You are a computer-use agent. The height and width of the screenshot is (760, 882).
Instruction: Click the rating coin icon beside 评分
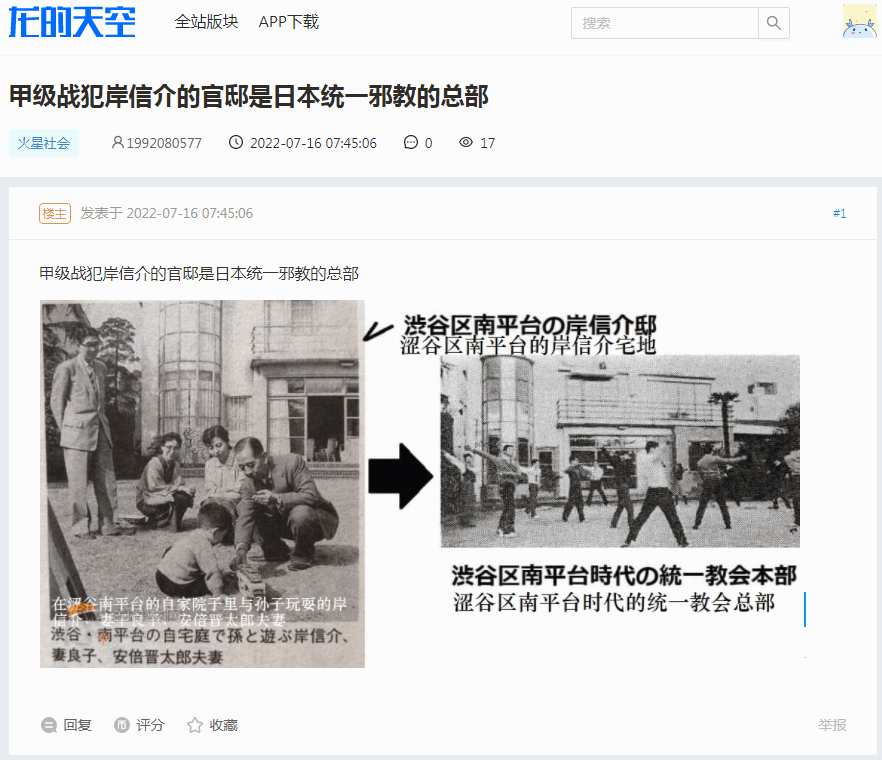coord(122,725)
